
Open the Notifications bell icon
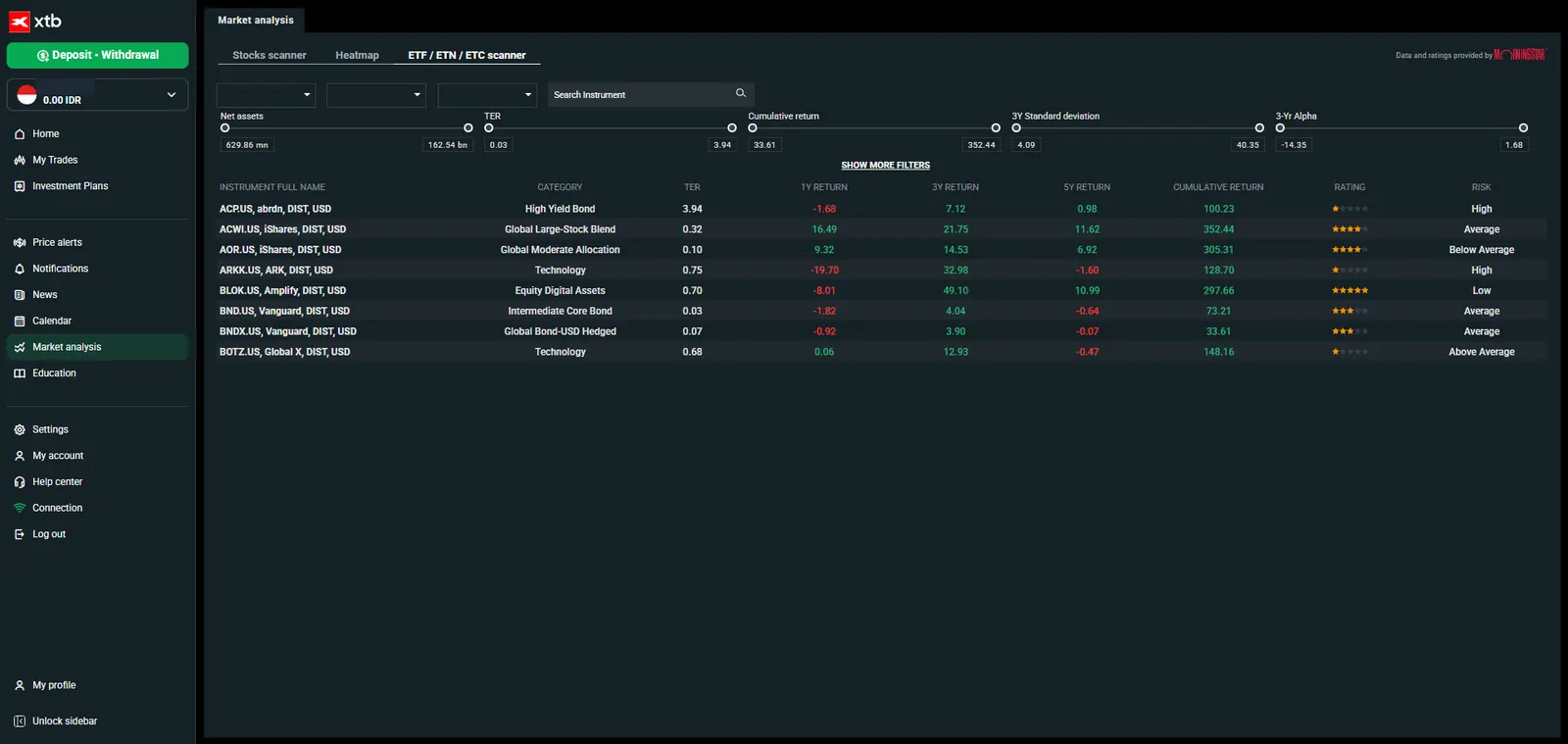[20, 269]
